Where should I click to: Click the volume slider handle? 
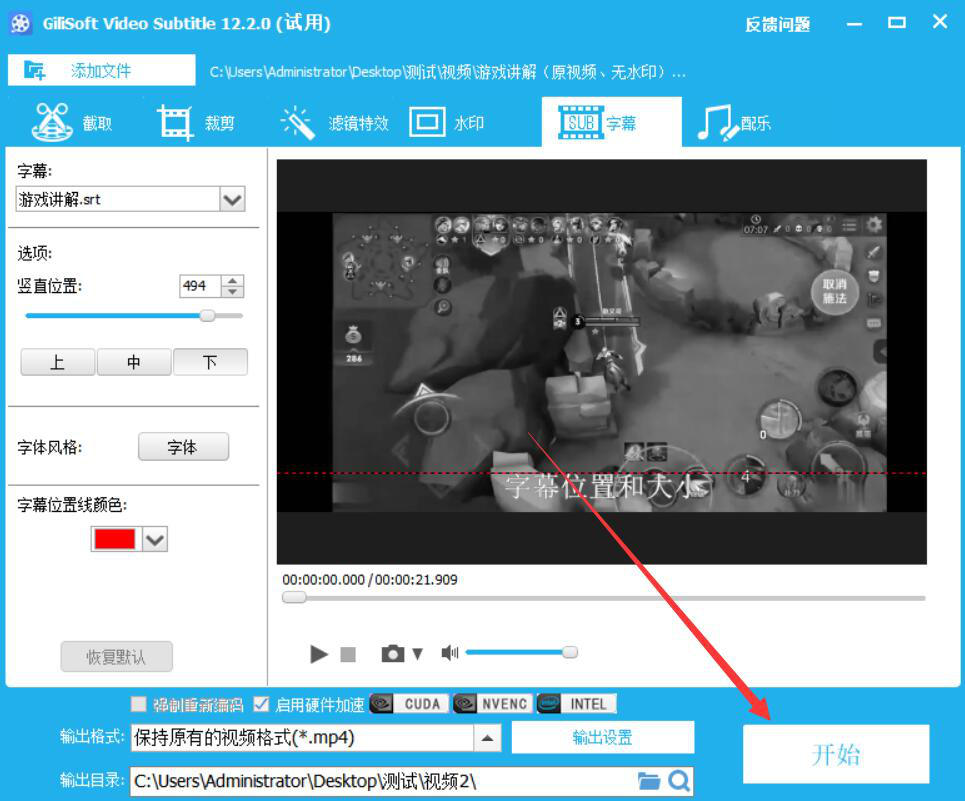(570, 652)
